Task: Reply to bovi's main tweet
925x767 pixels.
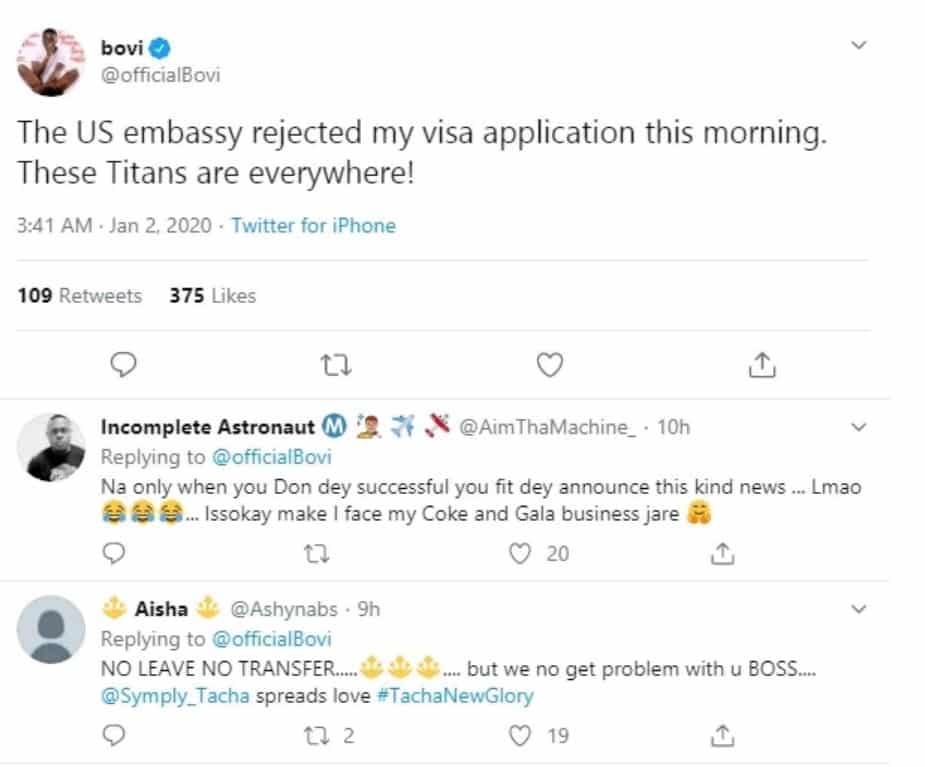Action: [122, 367]
